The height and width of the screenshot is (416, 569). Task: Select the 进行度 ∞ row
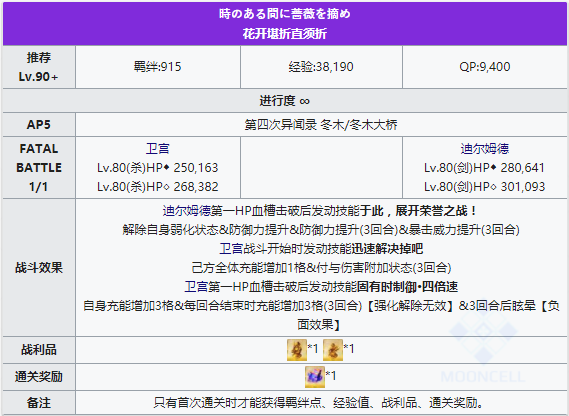click(285, 101)
